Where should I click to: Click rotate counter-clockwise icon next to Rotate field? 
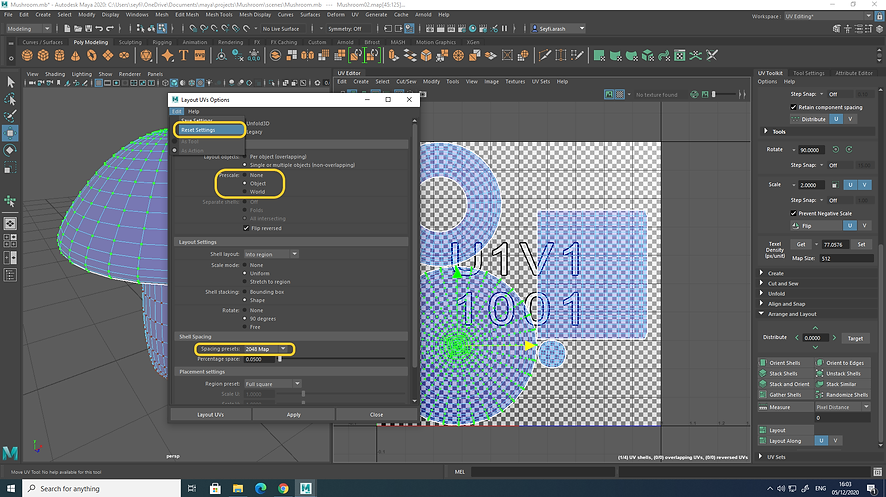pyautogui.click(x=836, y=150)
